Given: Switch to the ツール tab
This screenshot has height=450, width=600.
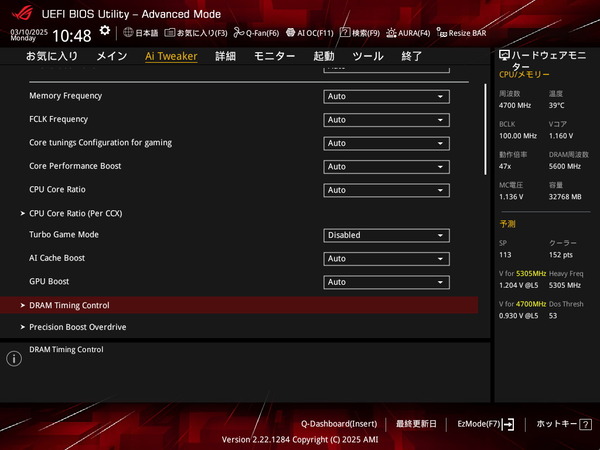Looking at the screenshot, I should tap(368, 56).
